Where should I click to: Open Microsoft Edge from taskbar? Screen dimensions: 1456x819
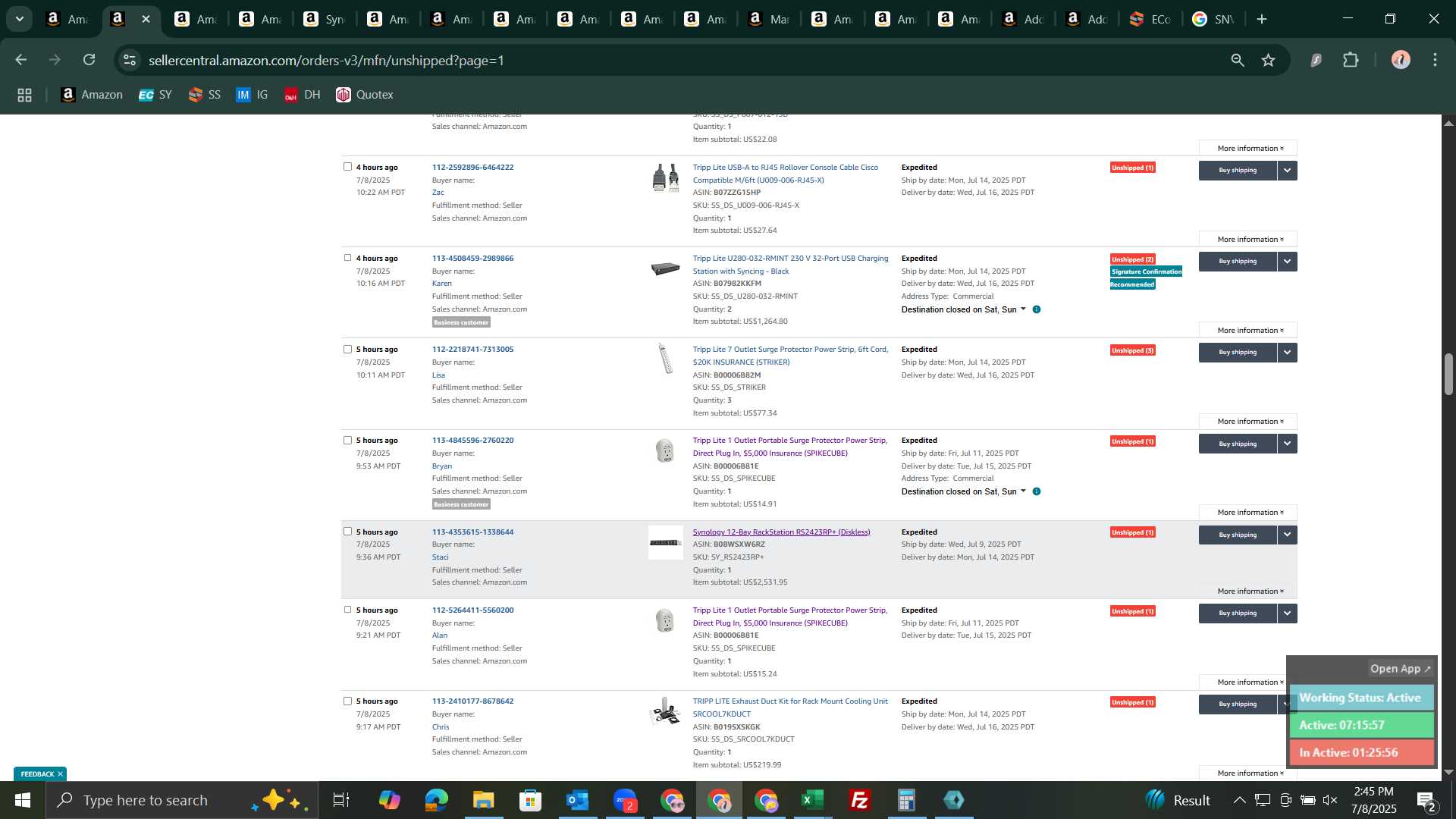(x=436, y=800)
